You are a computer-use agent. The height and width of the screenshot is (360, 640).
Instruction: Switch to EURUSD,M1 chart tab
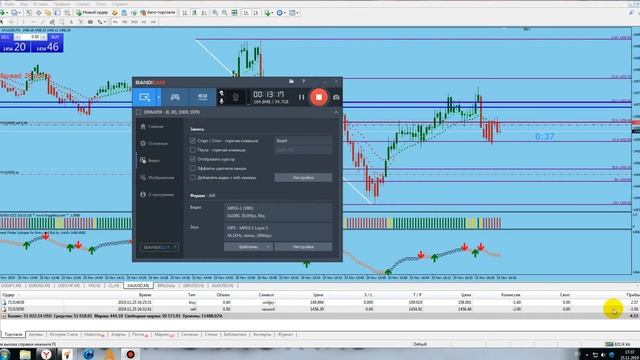click(39, 285)
